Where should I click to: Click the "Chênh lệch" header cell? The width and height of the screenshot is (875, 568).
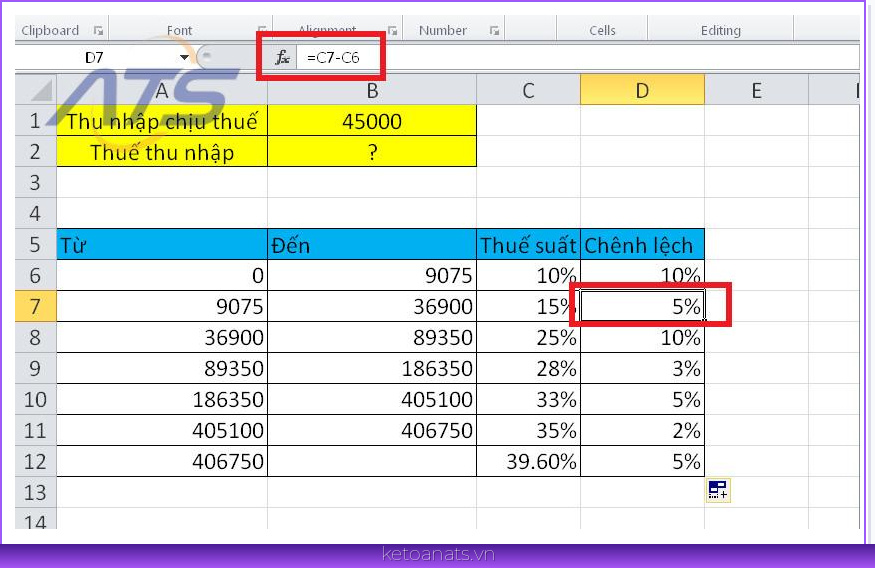coord(642,244)
